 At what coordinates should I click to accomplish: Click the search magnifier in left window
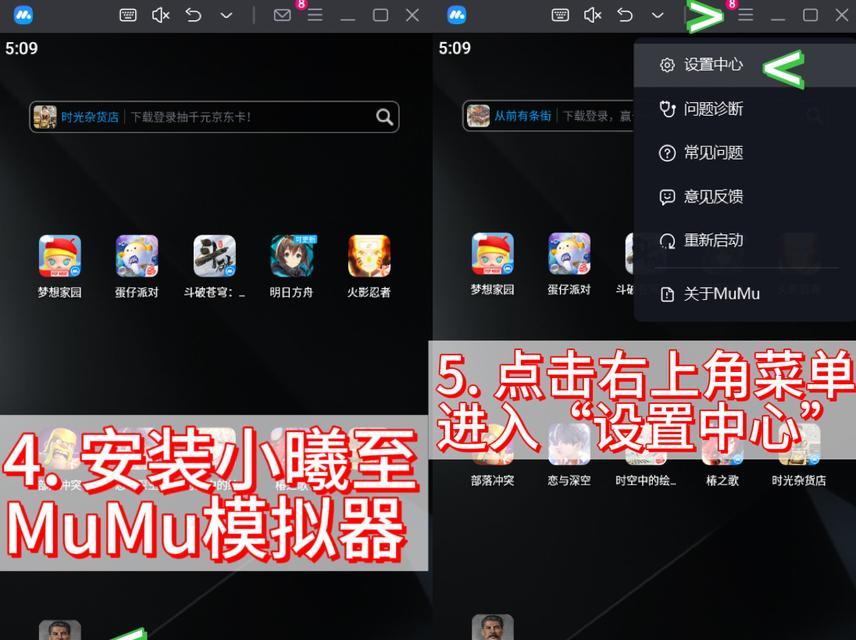pyautogui.click(x=384, y=117)
